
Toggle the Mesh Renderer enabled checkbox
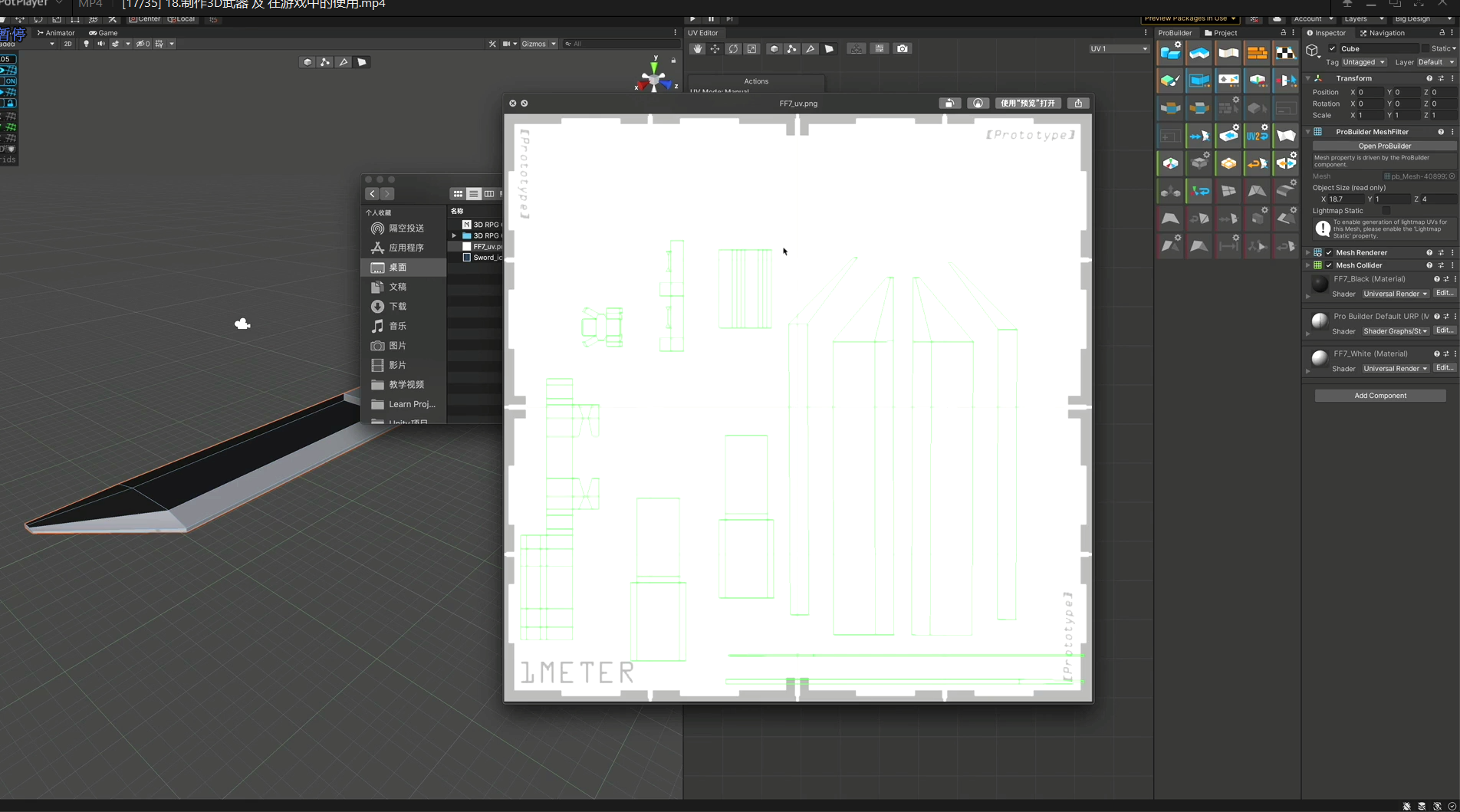(x=1329, y=252)
